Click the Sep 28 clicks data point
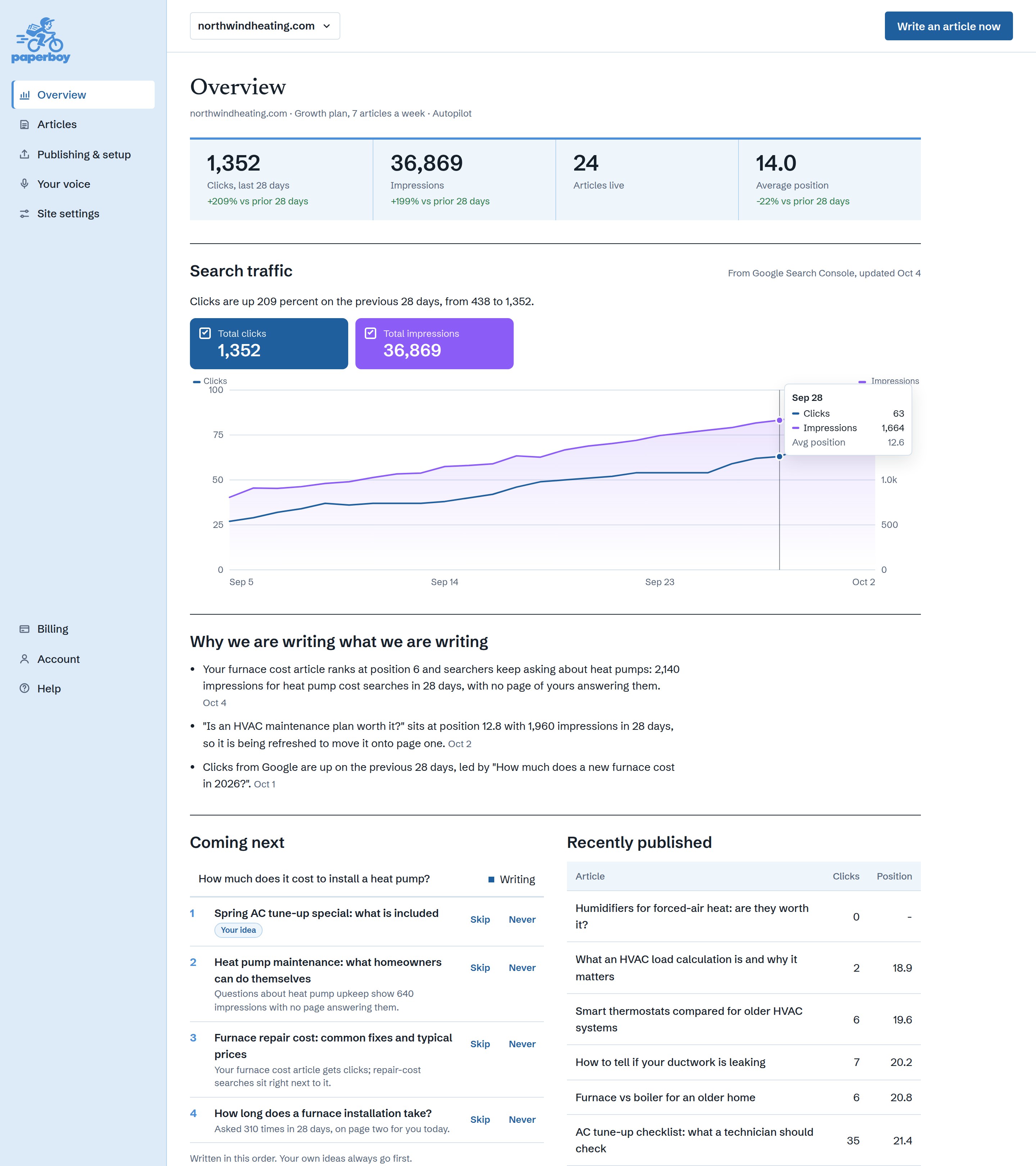 click(780, 456)
